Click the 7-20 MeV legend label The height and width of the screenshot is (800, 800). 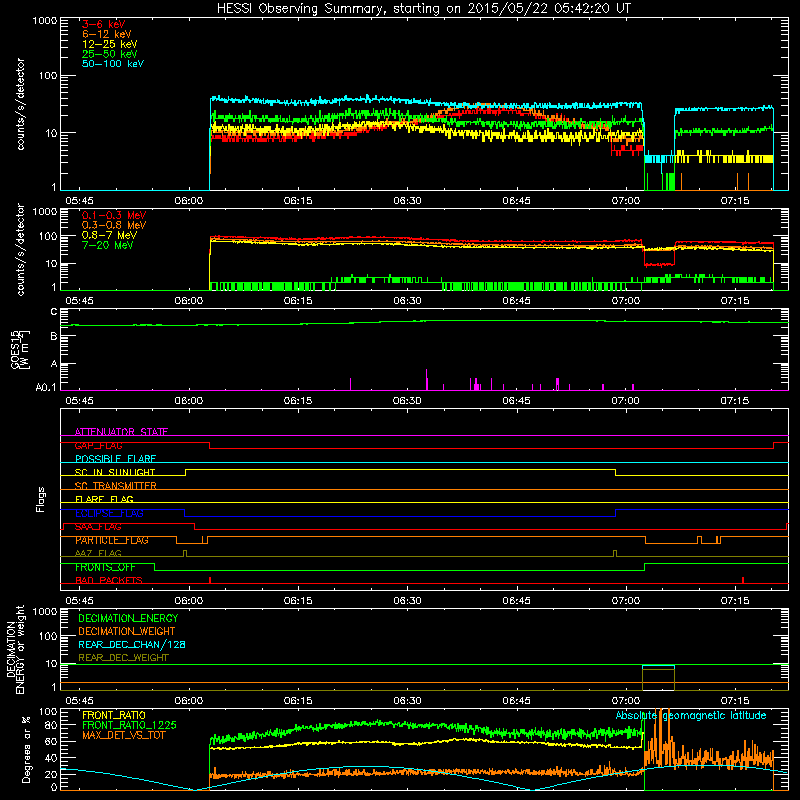(107, 245)
